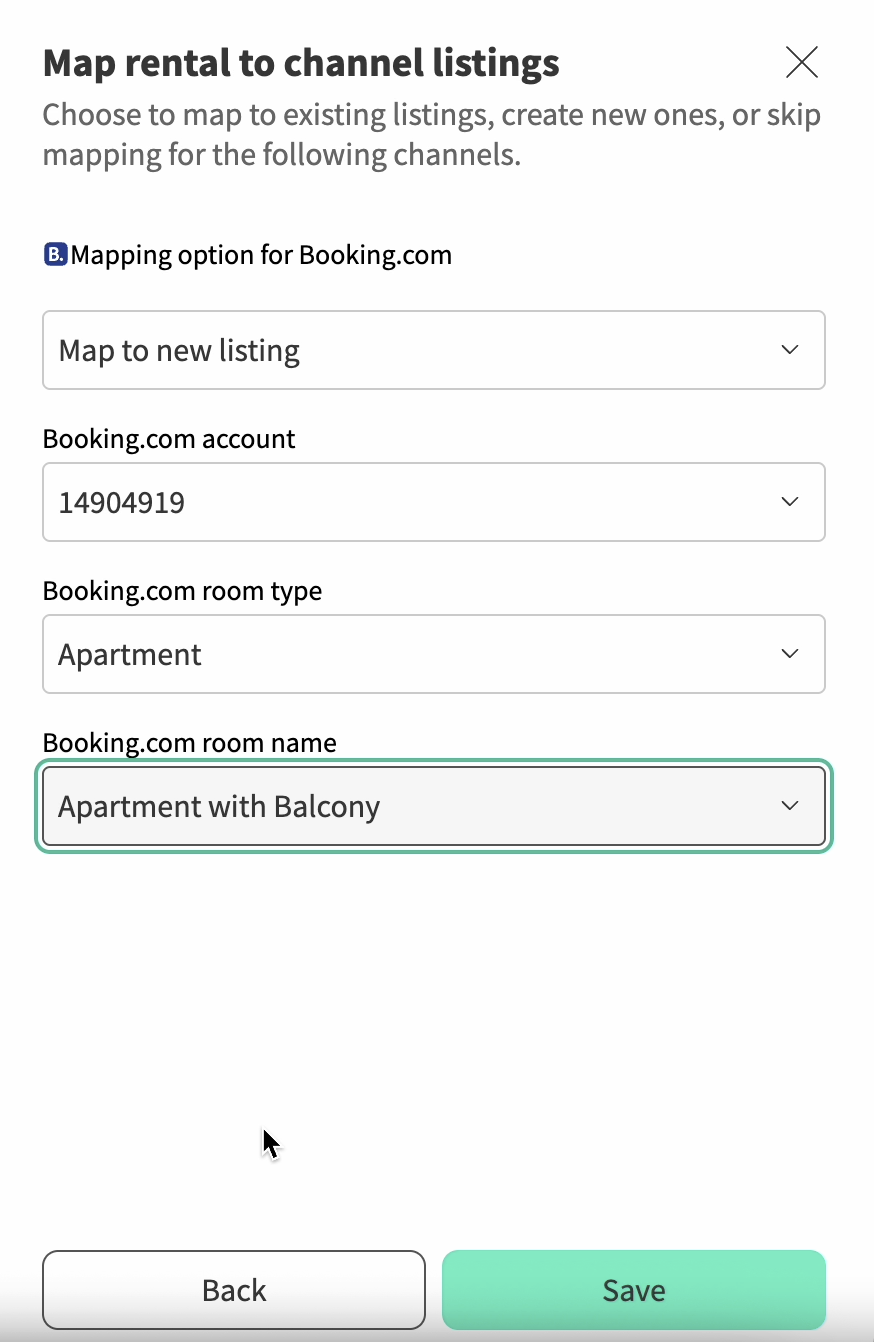Click the Mapping option for Booking.com label
874x1342 pixels.
coord(261,255)
